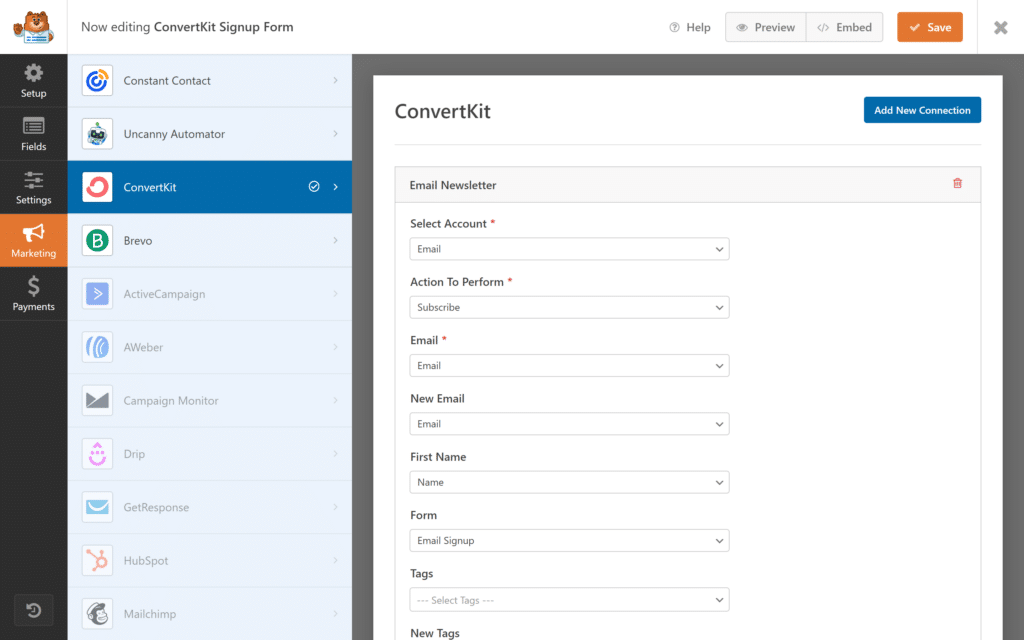The width and height of the screenshot is (1024, 640).
Task: Switch to the Fields section
Action: (x=33, y=133)
